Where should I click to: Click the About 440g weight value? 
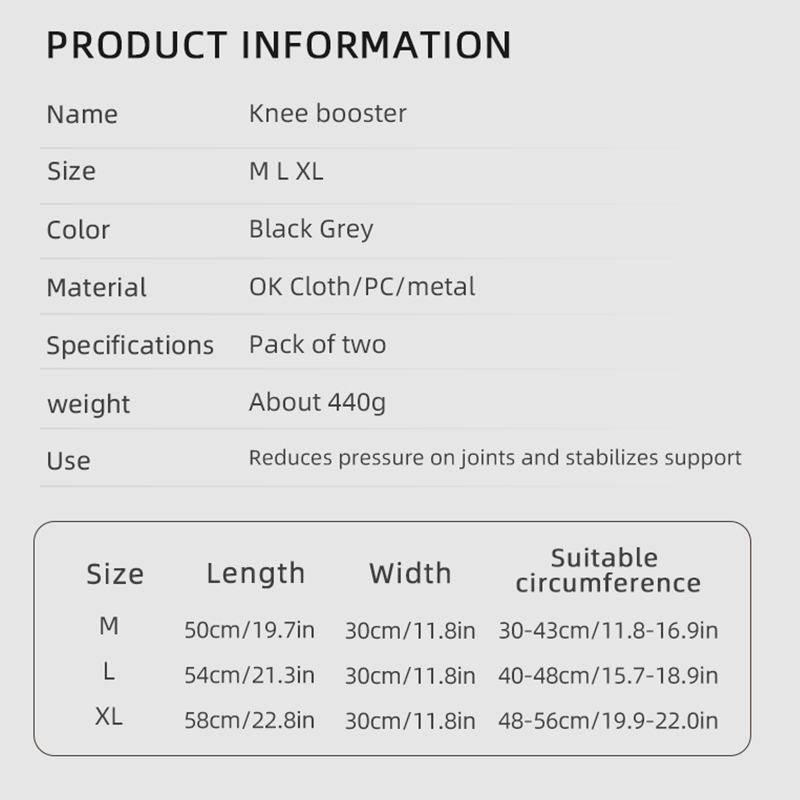click(317, 403)
